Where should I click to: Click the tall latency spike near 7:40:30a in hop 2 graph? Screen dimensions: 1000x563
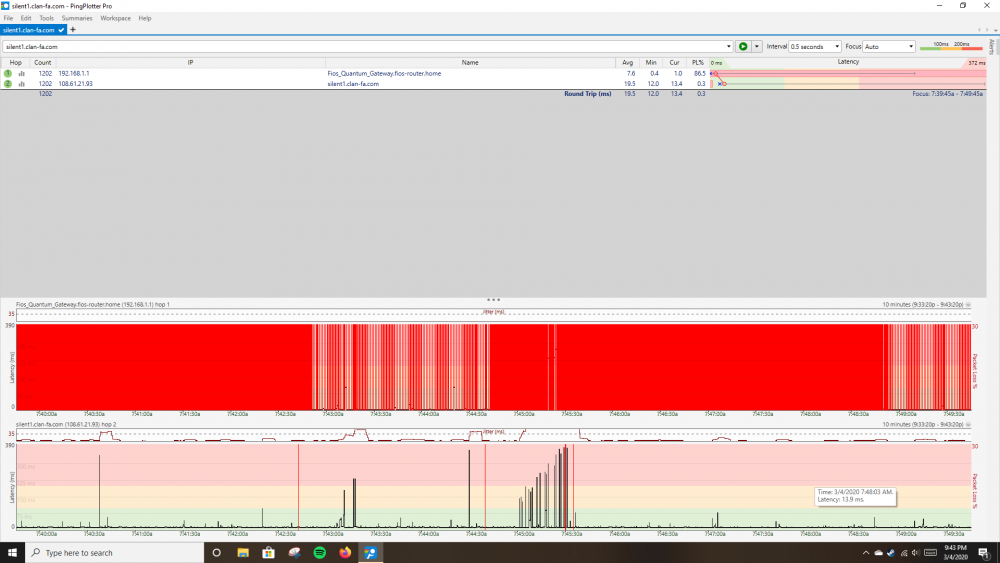pos(99,491)
